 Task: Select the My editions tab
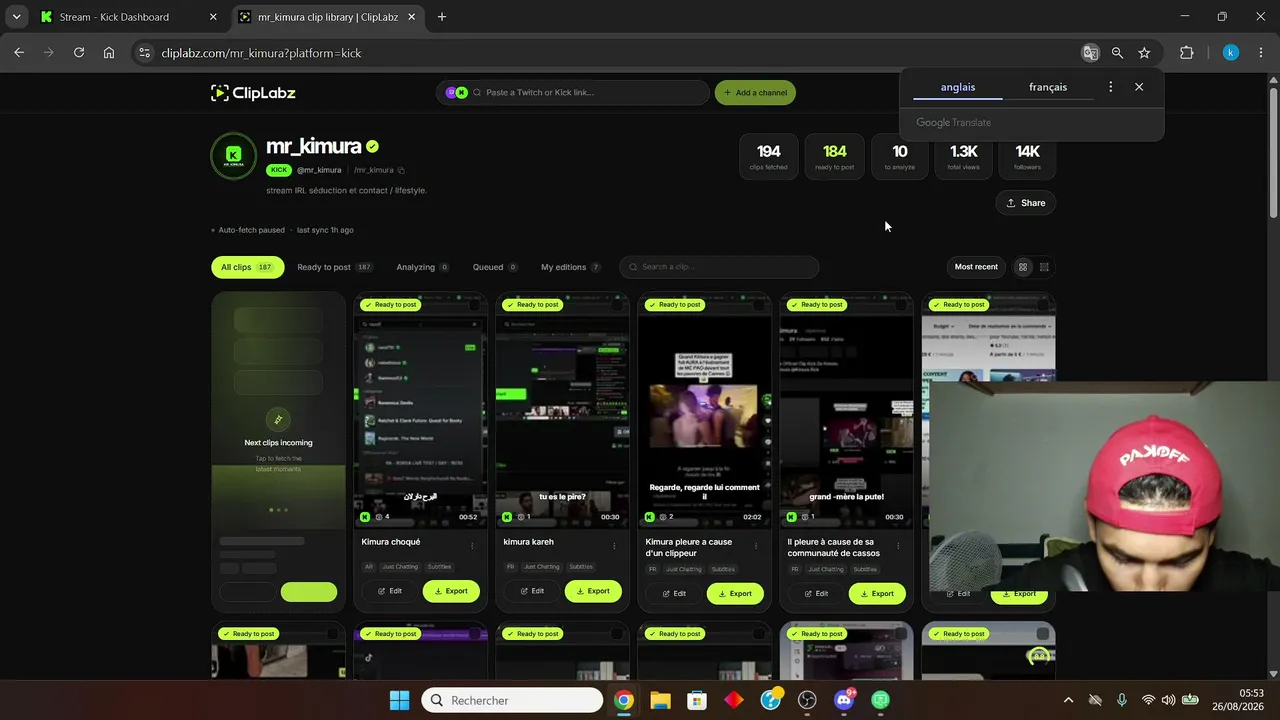click(570, 267)
